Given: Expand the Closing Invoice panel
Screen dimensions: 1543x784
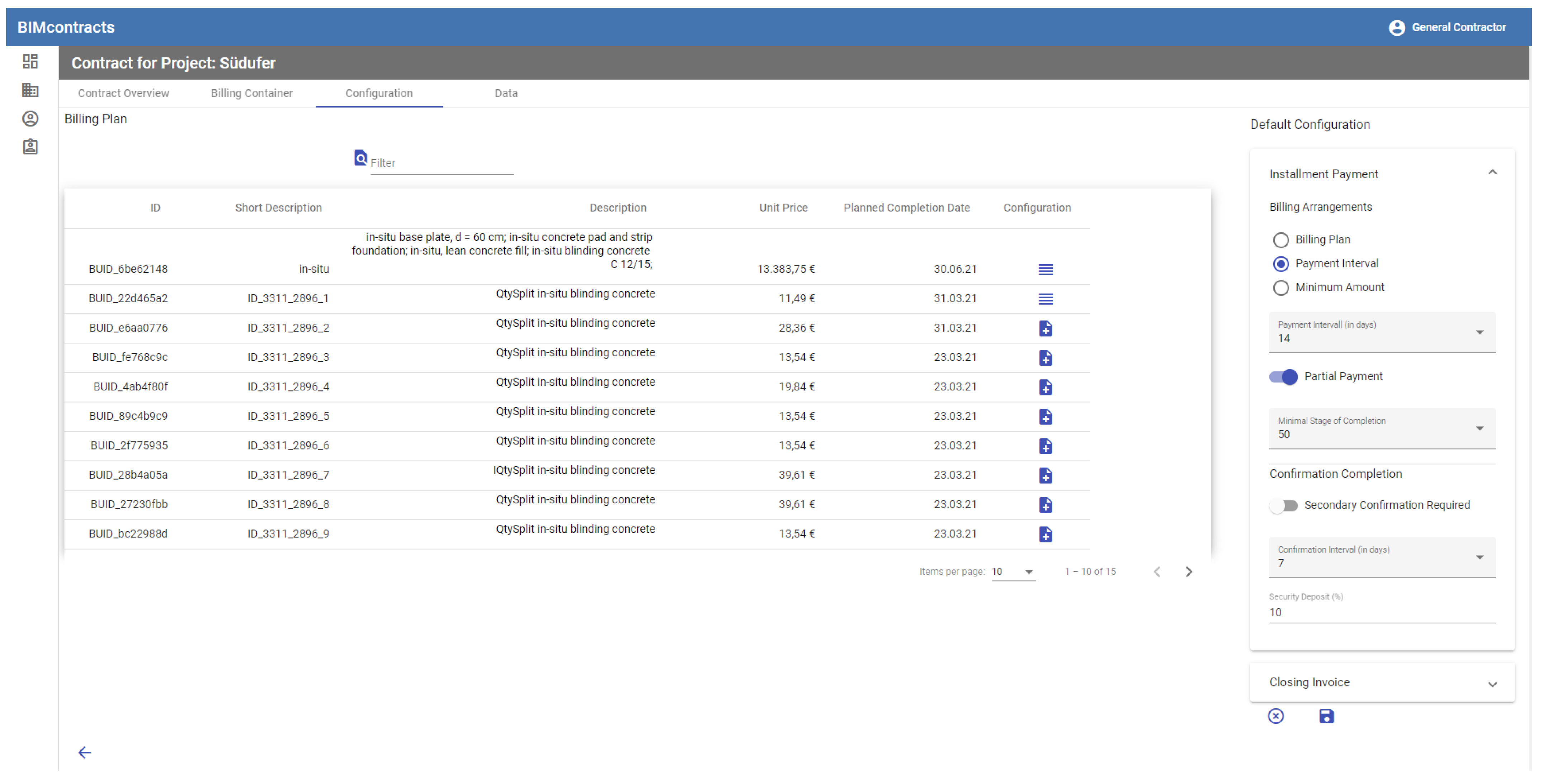Looking at the screenshot, I should [1381, 682].
